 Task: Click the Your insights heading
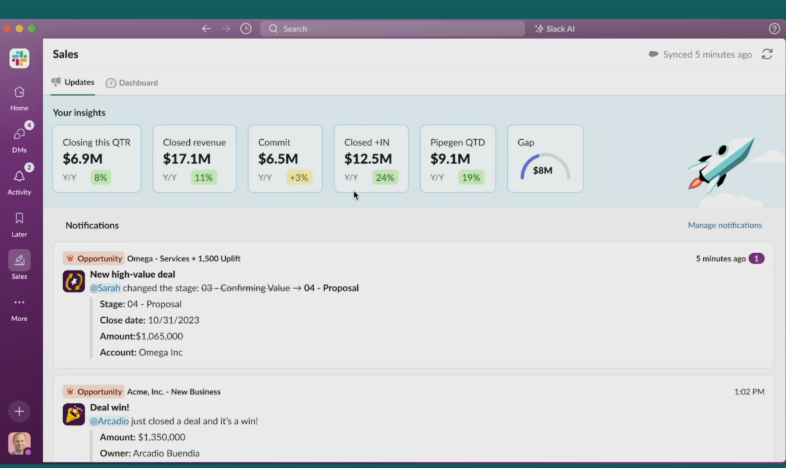pyautogui.click(x=79, y=113)
